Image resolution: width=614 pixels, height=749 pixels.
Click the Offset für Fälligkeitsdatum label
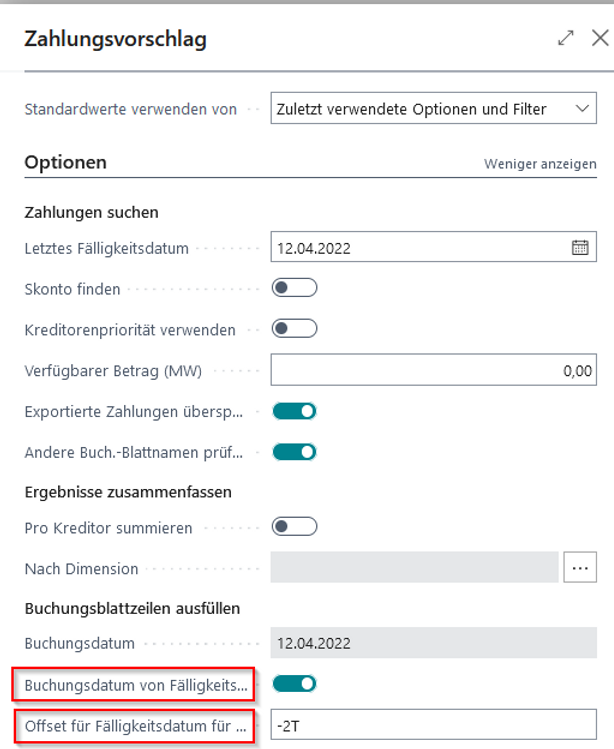tap(135, 724)
